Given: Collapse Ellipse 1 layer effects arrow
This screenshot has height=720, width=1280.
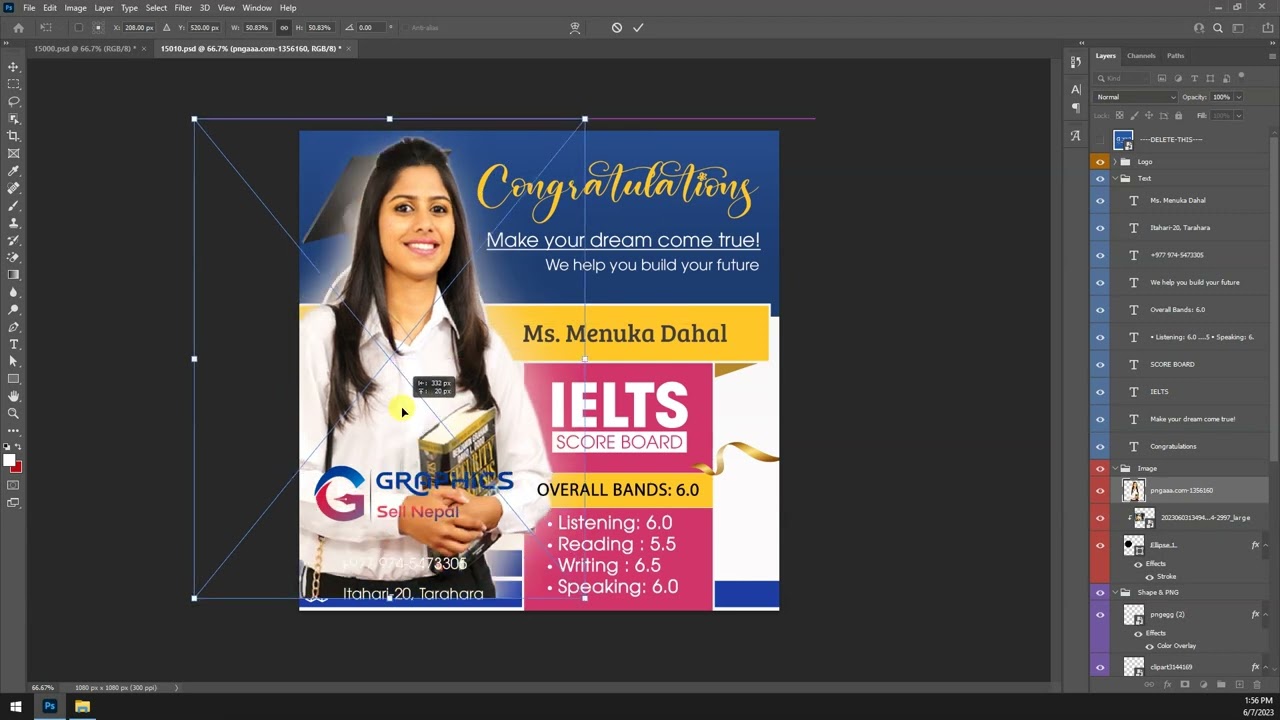Looking at the screenshot, I should 1265,545.
